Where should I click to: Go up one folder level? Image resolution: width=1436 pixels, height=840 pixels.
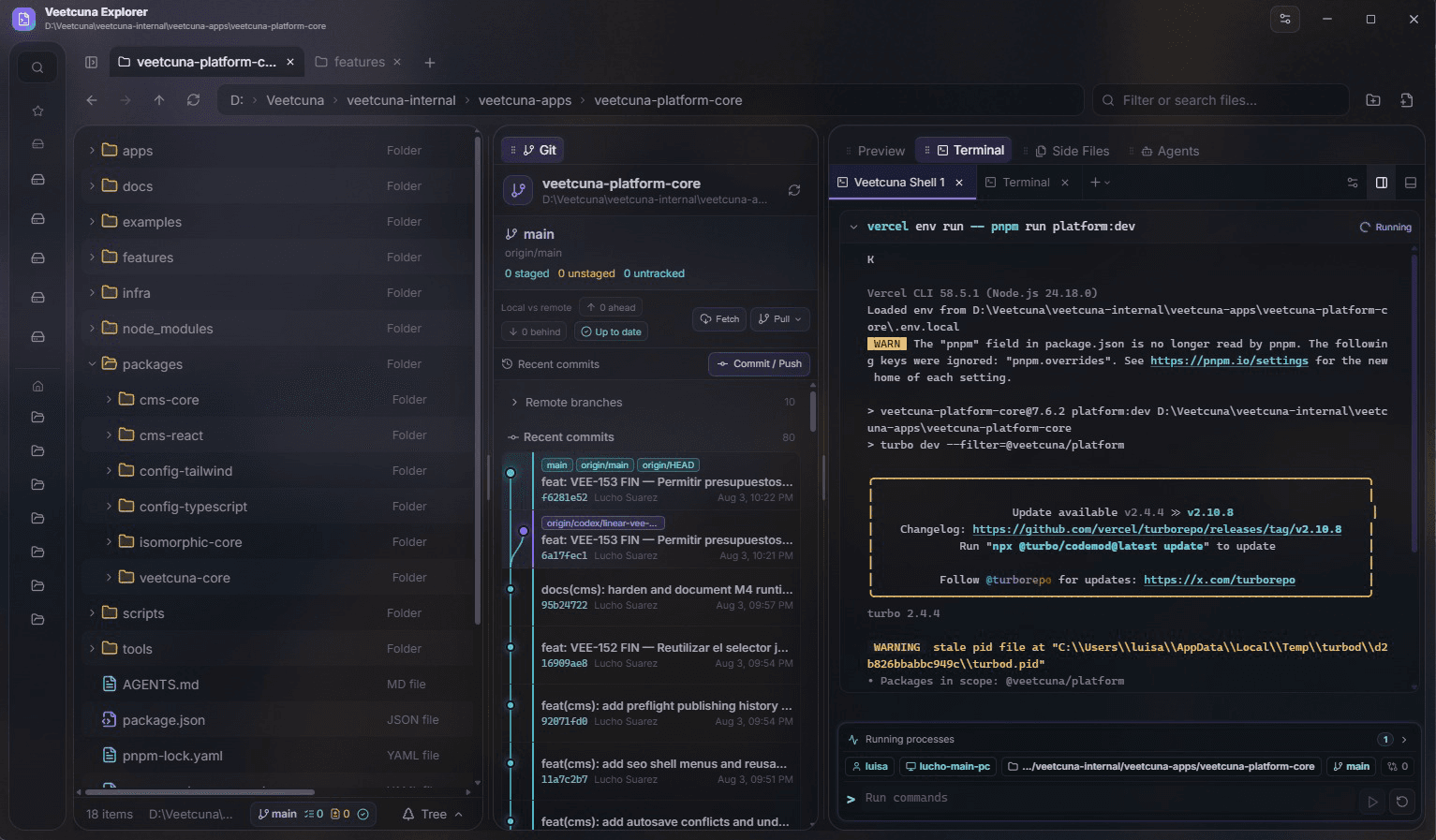(x=159, y=100)
